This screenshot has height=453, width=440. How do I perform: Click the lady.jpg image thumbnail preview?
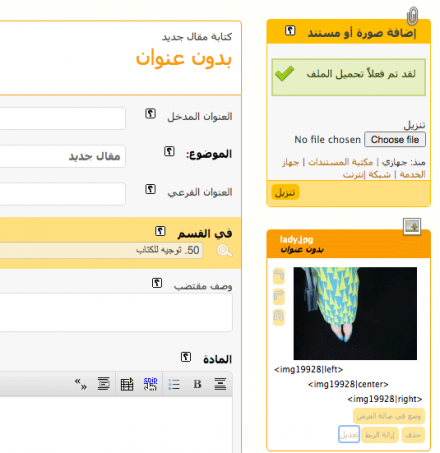[355, 313]
